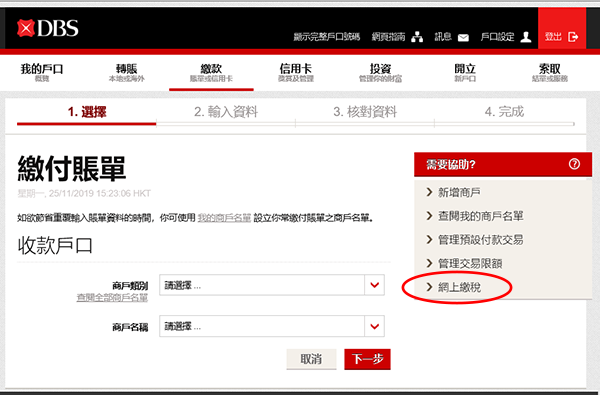Open 管理交易限額 link

(x=470, y=263)
